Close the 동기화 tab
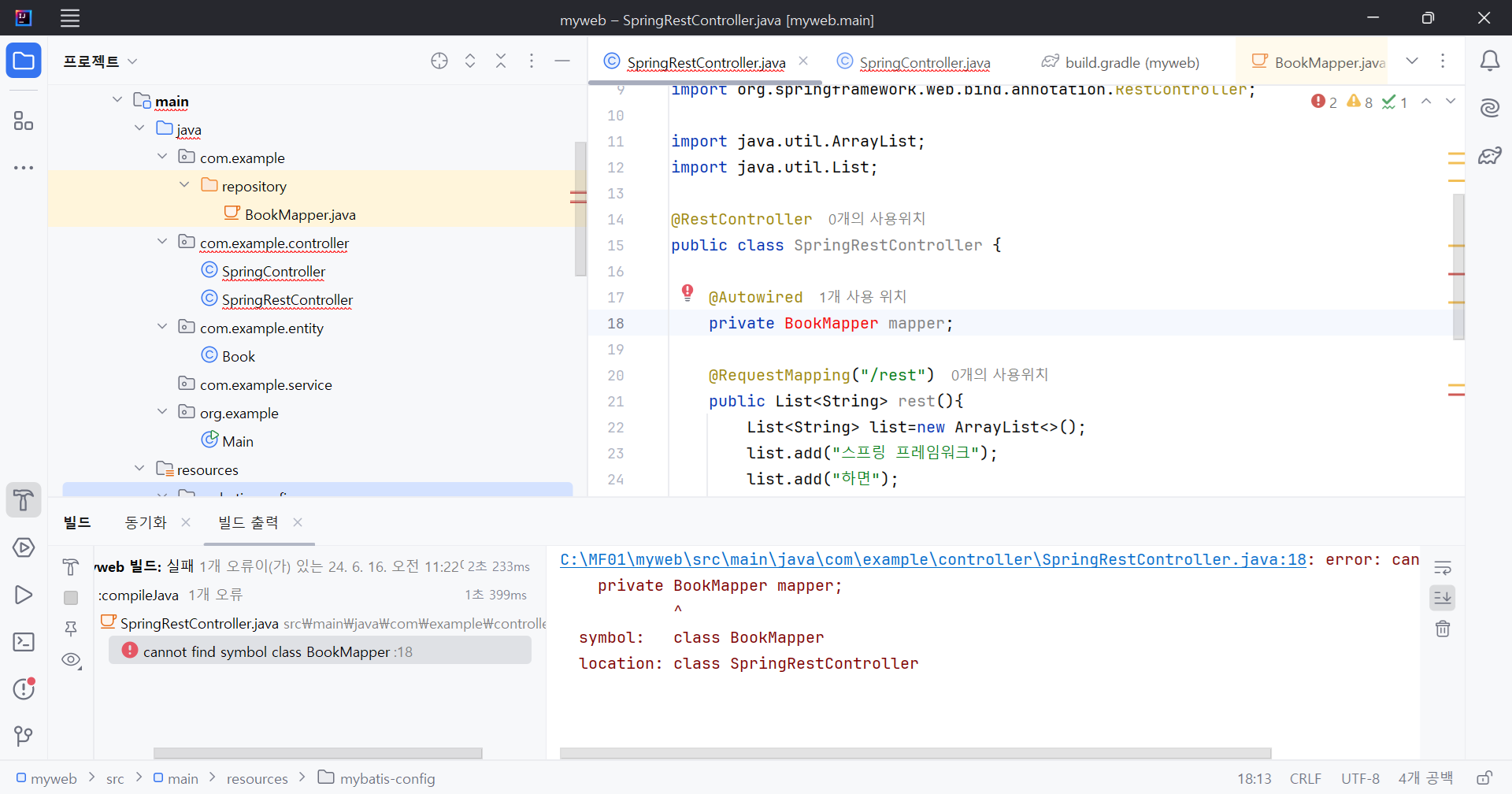This screenshot has width=1512, height=794. 186,522
